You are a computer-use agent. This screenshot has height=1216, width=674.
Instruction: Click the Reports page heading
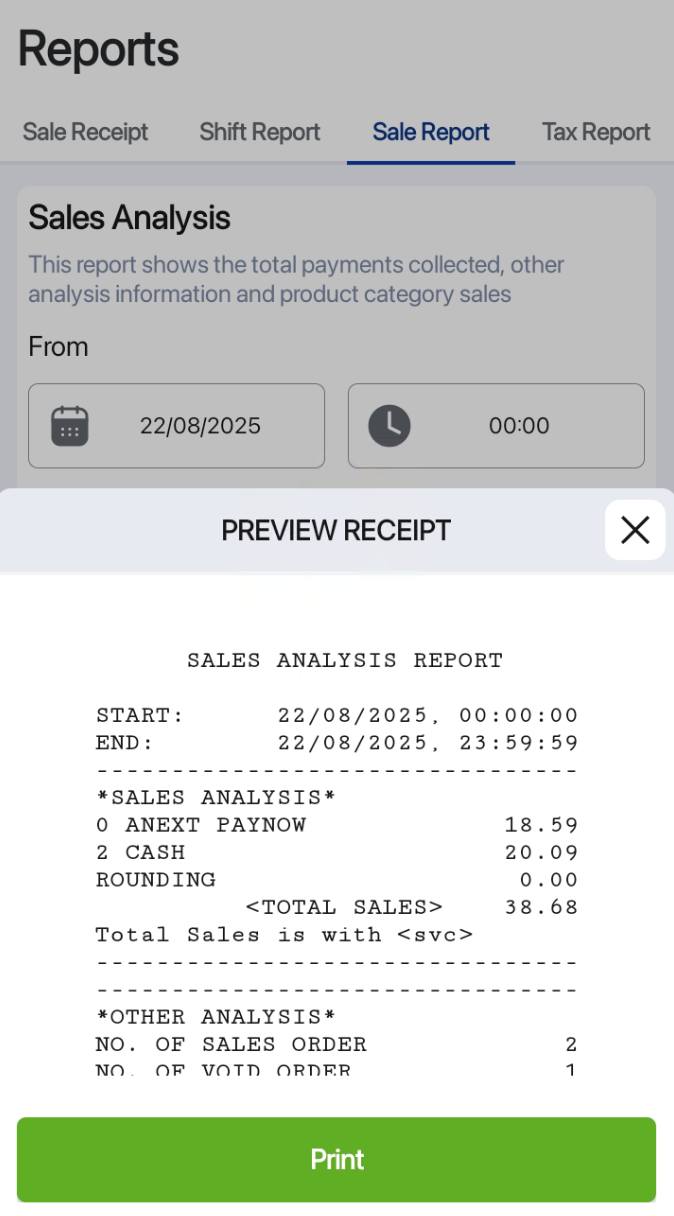coord(98,49)
